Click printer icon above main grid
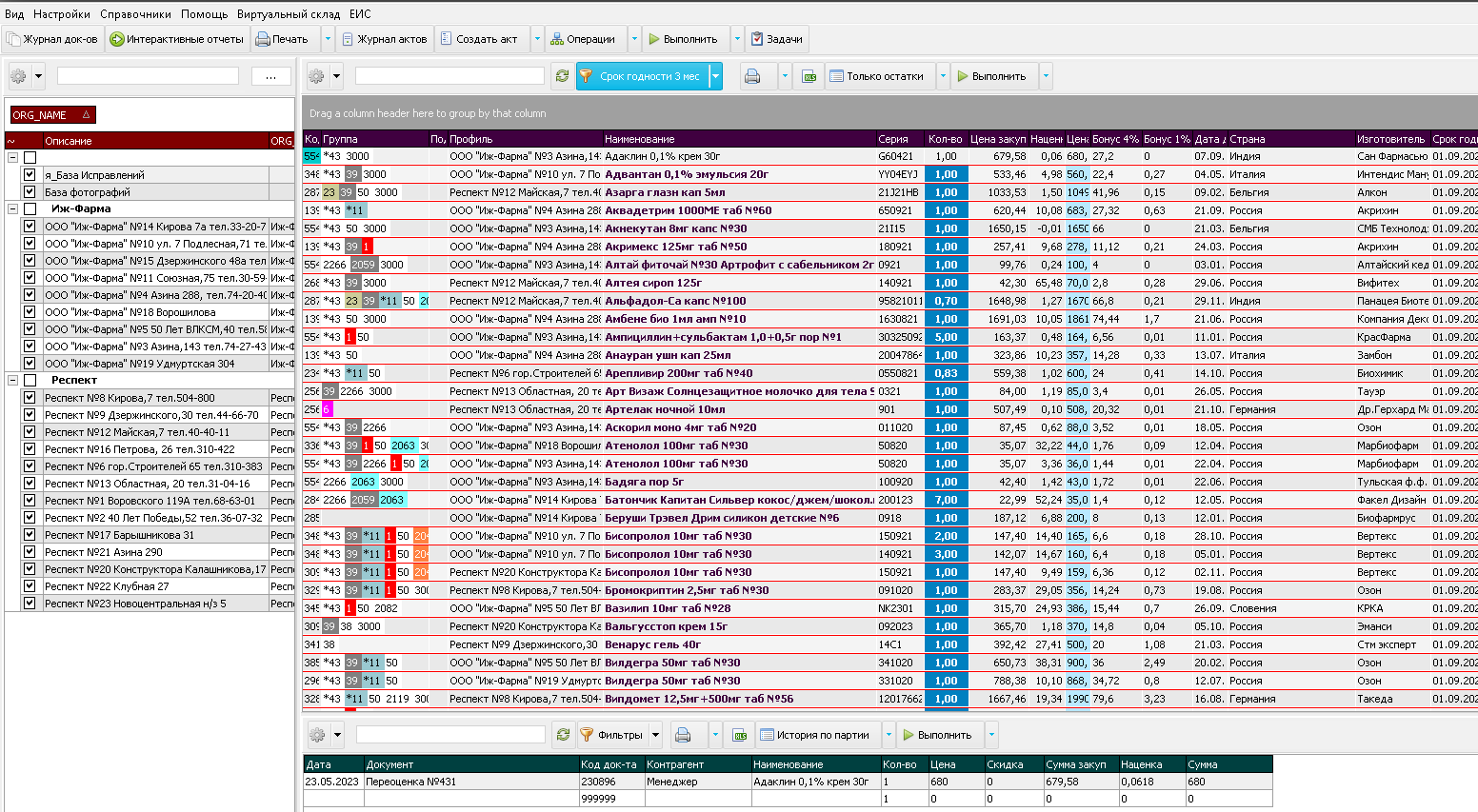The height and width of the screenshot is (812, 1478). (753, 76)
